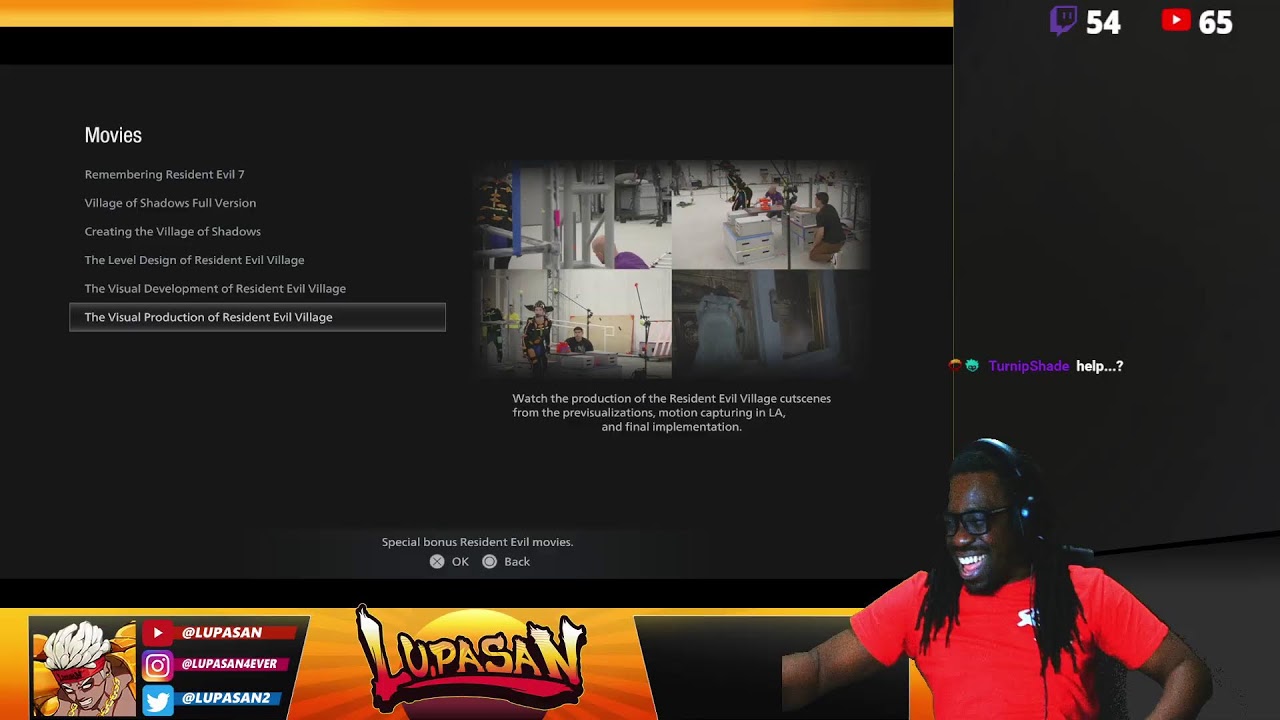Click the cartoon avatar with red headband
The width and height of the screenshot is (1280, 720).
[x=83, y=668]
